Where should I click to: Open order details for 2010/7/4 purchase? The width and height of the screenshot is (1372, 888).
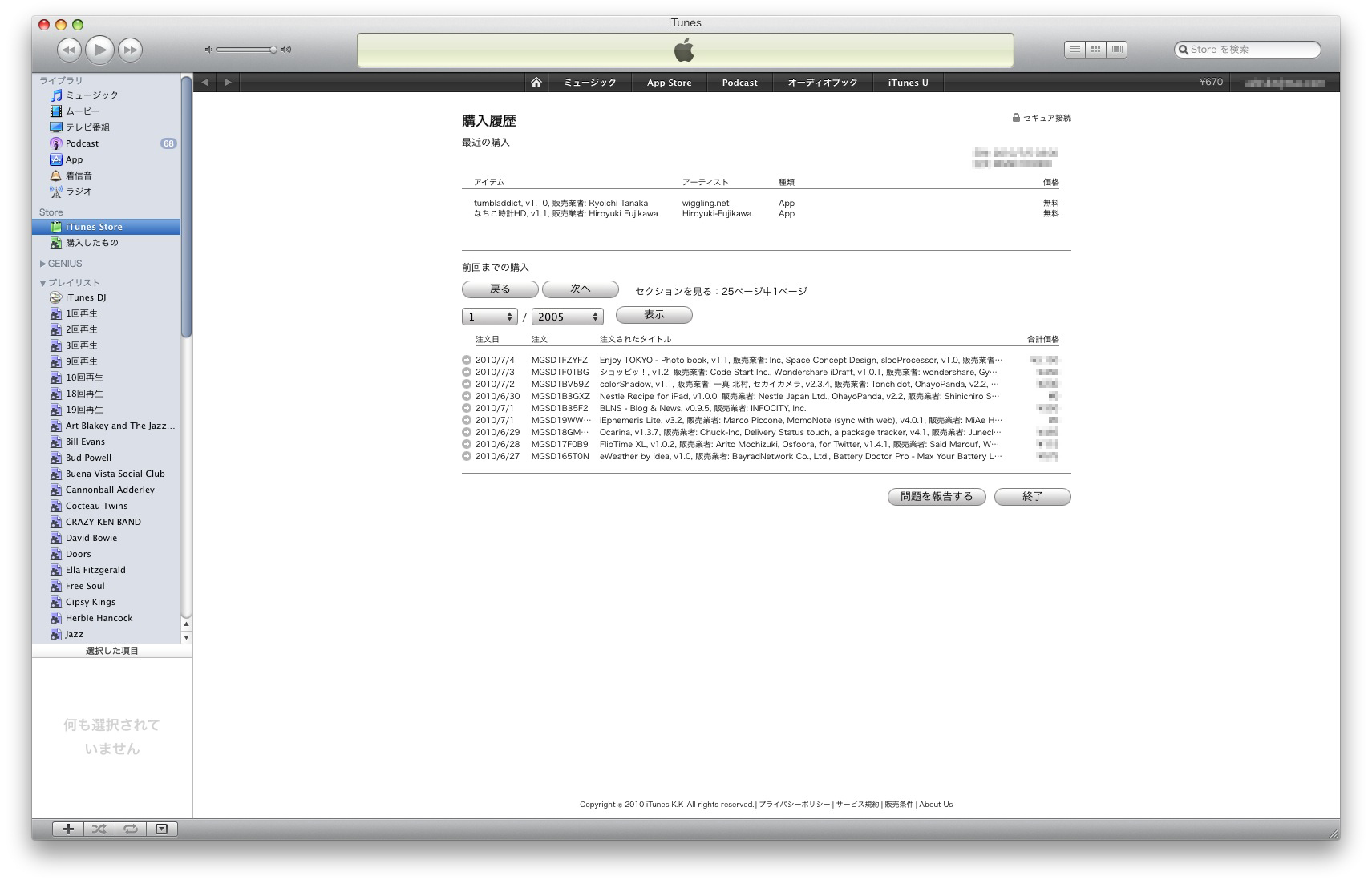click(x=467, y=361)
